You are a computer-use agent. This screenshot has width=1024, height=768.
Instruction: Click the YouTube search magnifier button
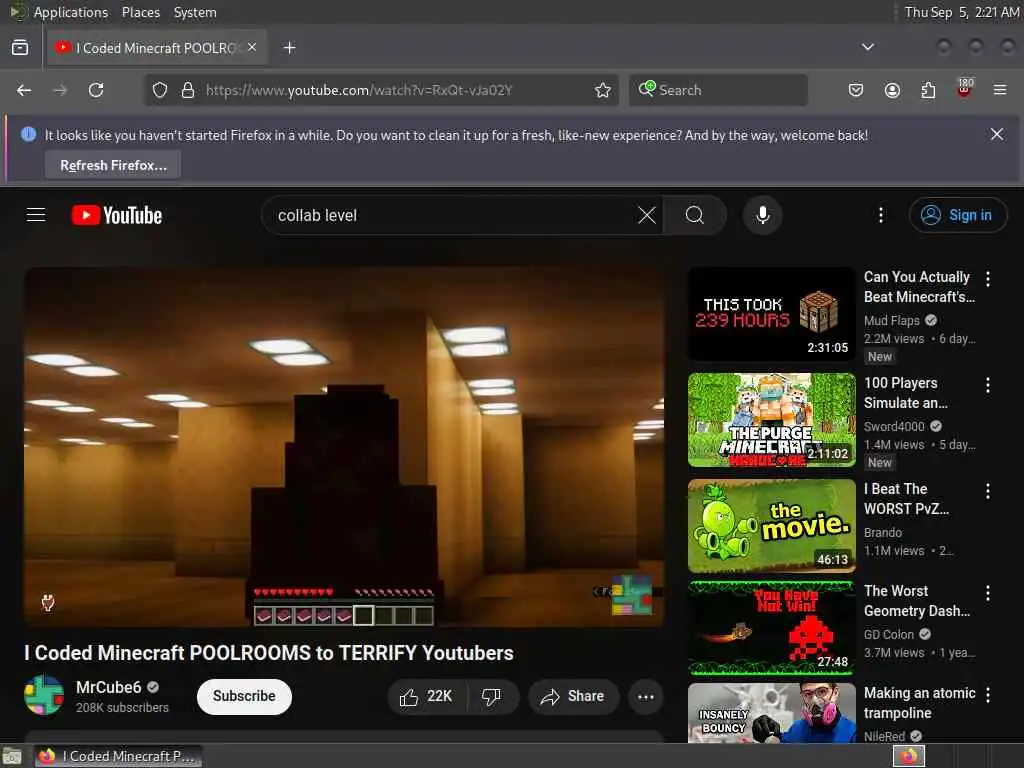(695, 215)
